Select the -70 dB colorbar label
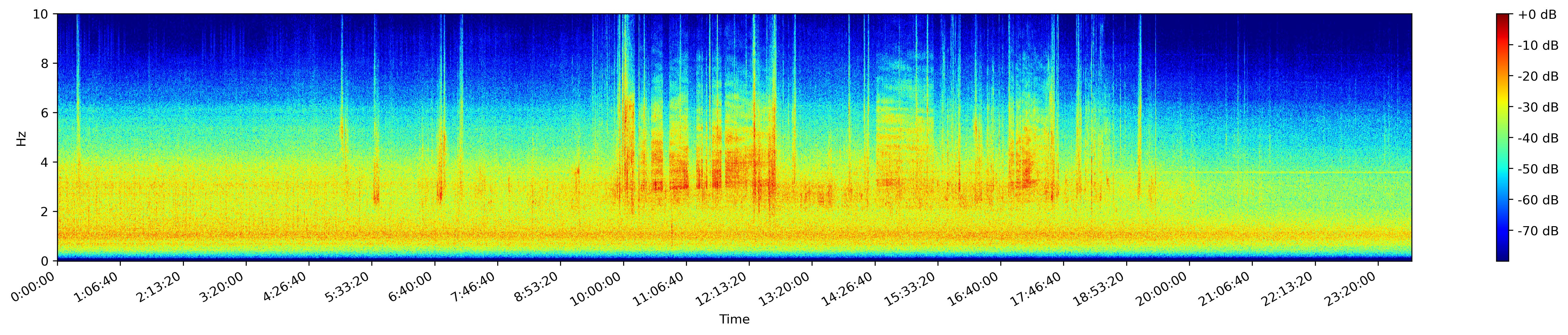 [1538, 231]
